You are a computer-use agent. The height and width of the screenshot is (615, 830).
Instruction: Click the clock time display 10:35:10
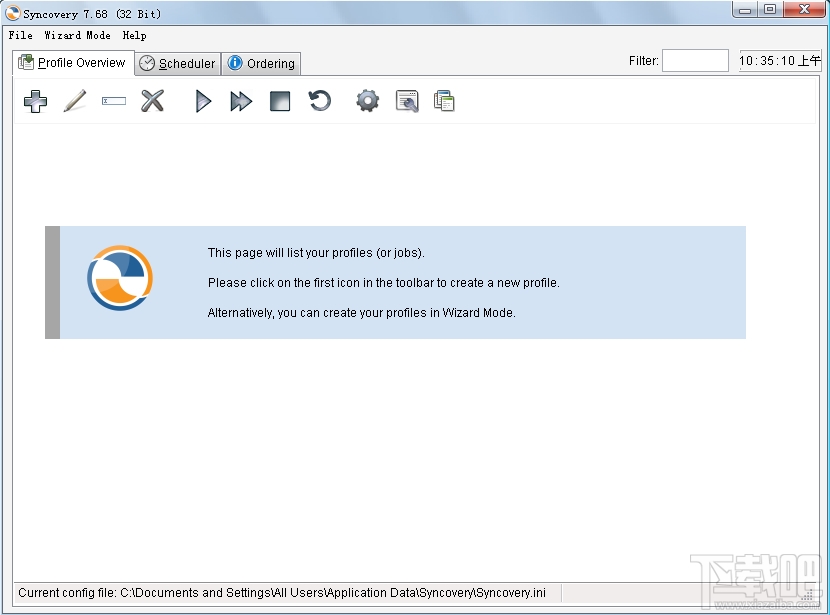[780, 61]
